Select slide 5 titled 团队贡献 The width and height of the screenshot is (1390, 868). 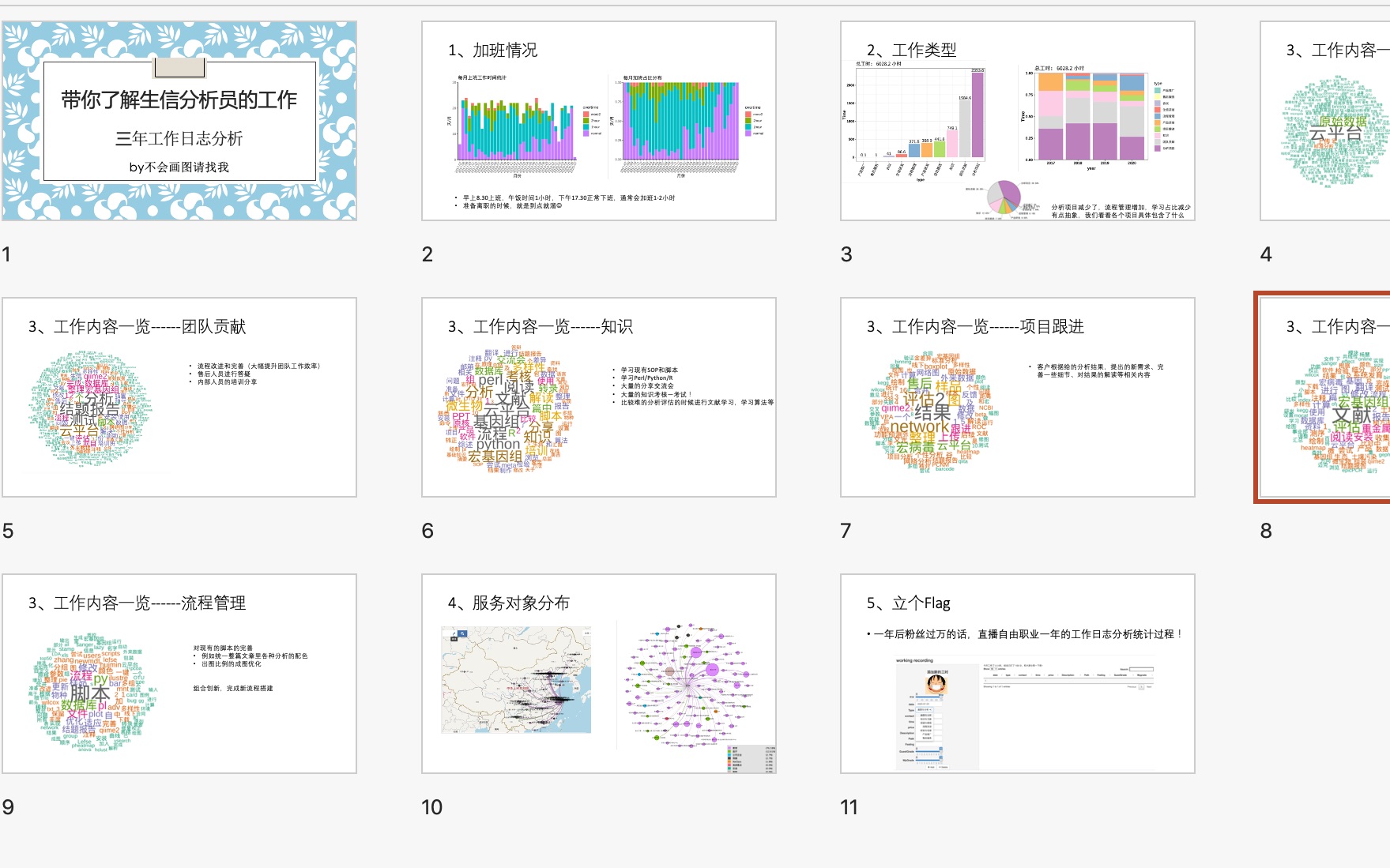click(x=179, y=397)
